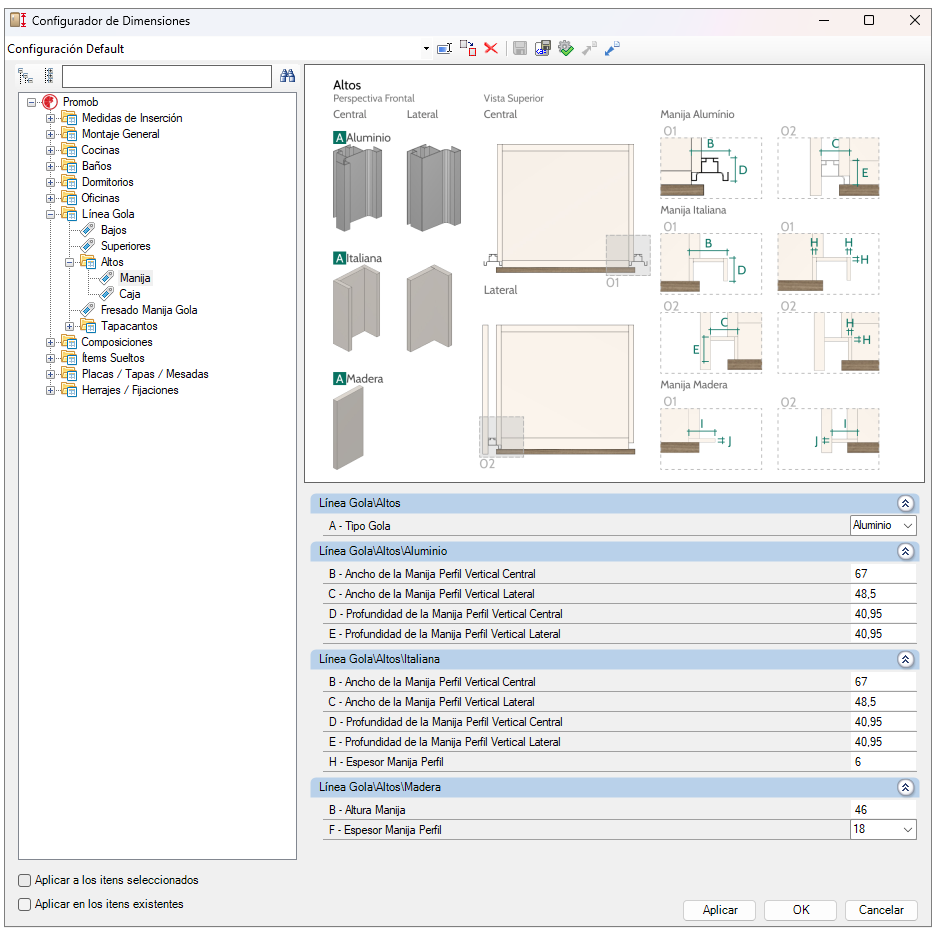Viewport: 936px width, 934px height.
Task: Click the blue arrows icon in toolbar
Action: coord(612,48)
